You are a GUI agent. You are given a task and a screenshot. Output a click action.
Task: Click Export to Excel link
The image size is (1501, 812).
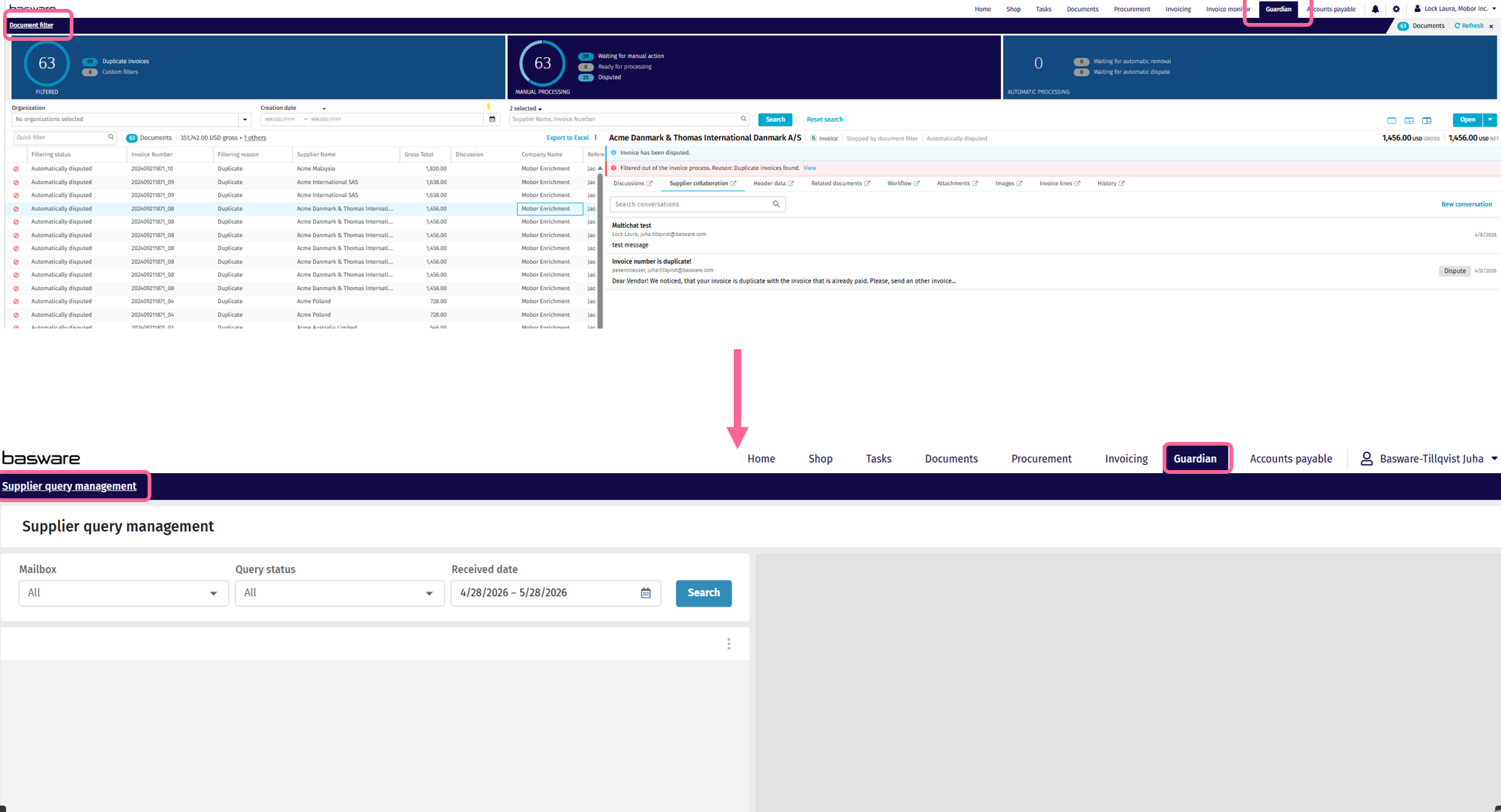[567, 137]
